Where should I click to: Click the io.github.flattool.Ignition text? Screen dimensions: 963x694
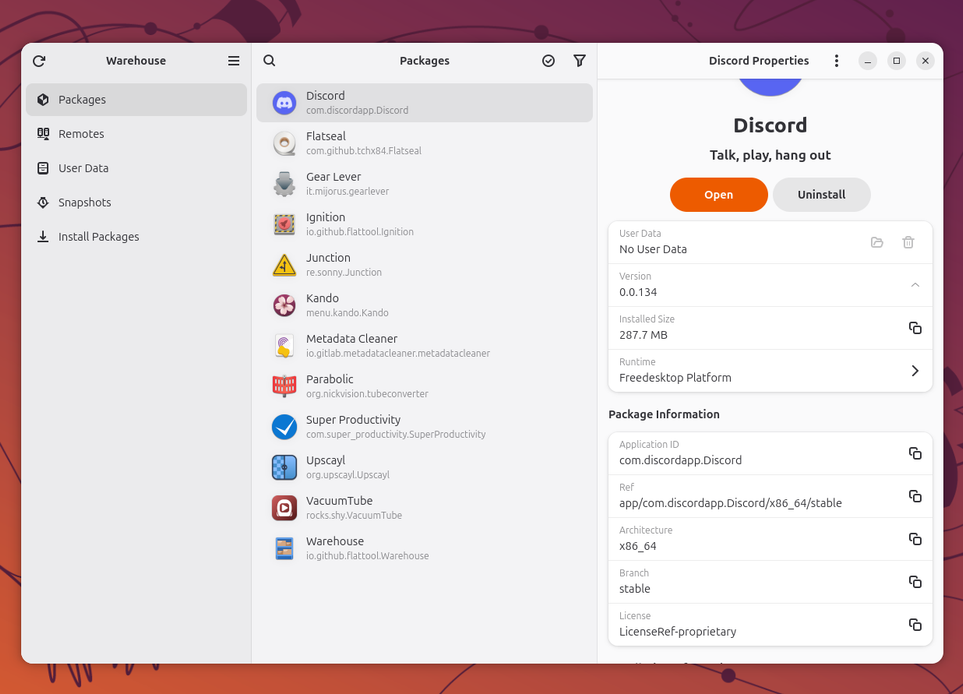click(x=360, y=232)
